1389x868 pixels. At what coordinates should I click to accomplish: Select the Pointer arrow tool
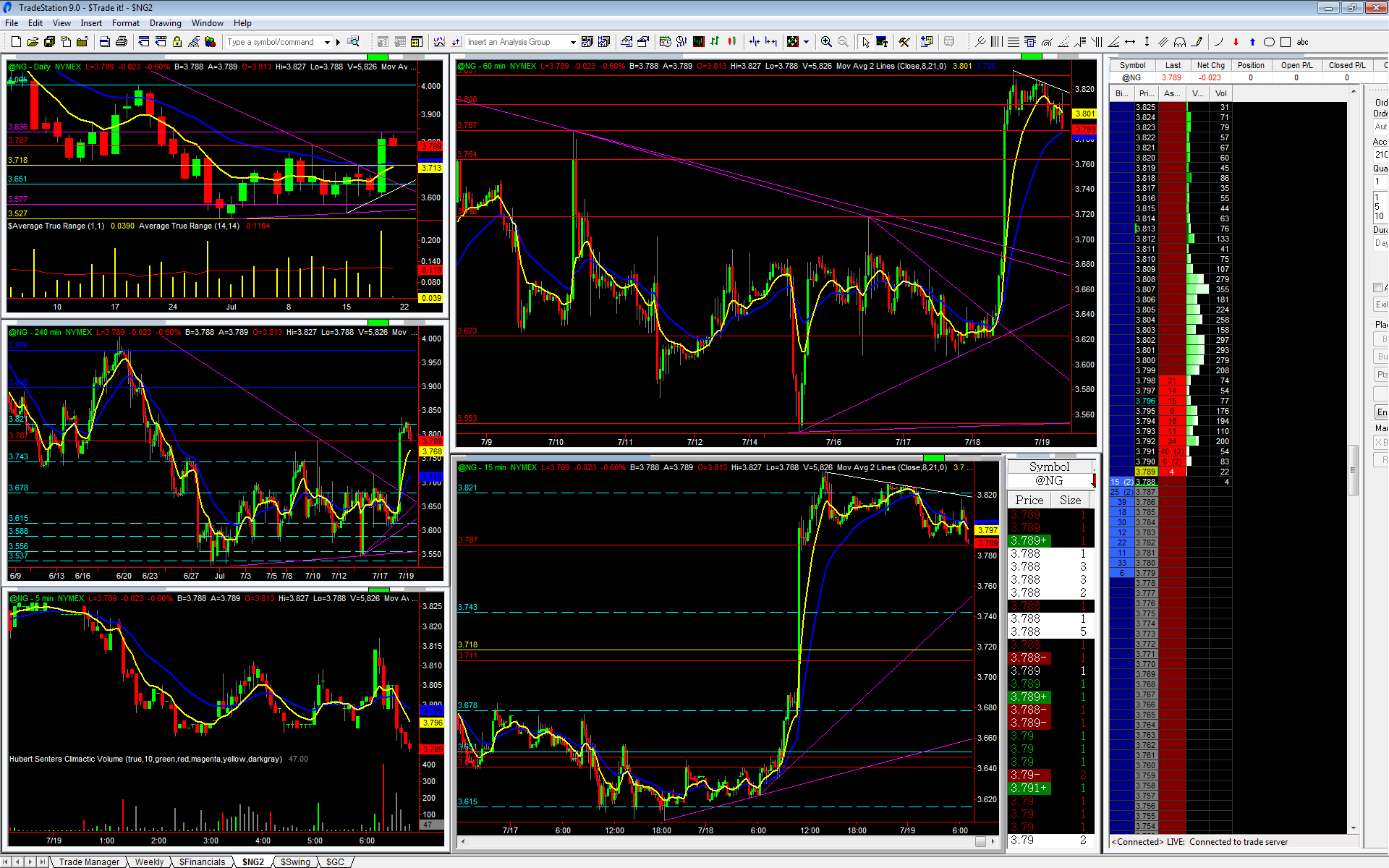(866, 42)
